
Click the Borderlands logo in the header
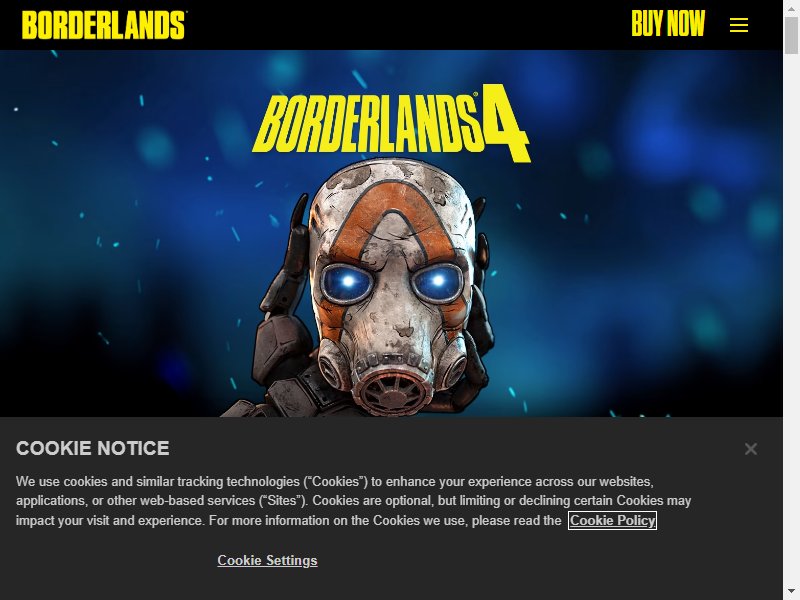[104, 25]
